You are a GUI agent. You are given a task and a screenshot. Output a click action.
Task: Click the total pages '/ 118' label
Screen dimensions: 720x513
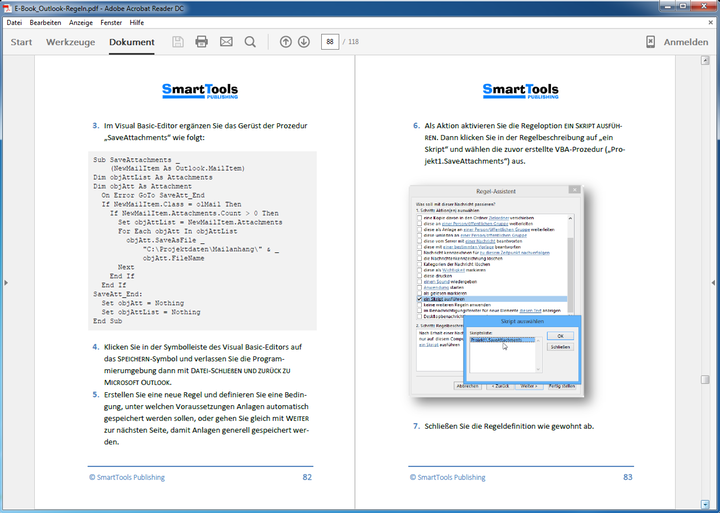click(351, 42)
